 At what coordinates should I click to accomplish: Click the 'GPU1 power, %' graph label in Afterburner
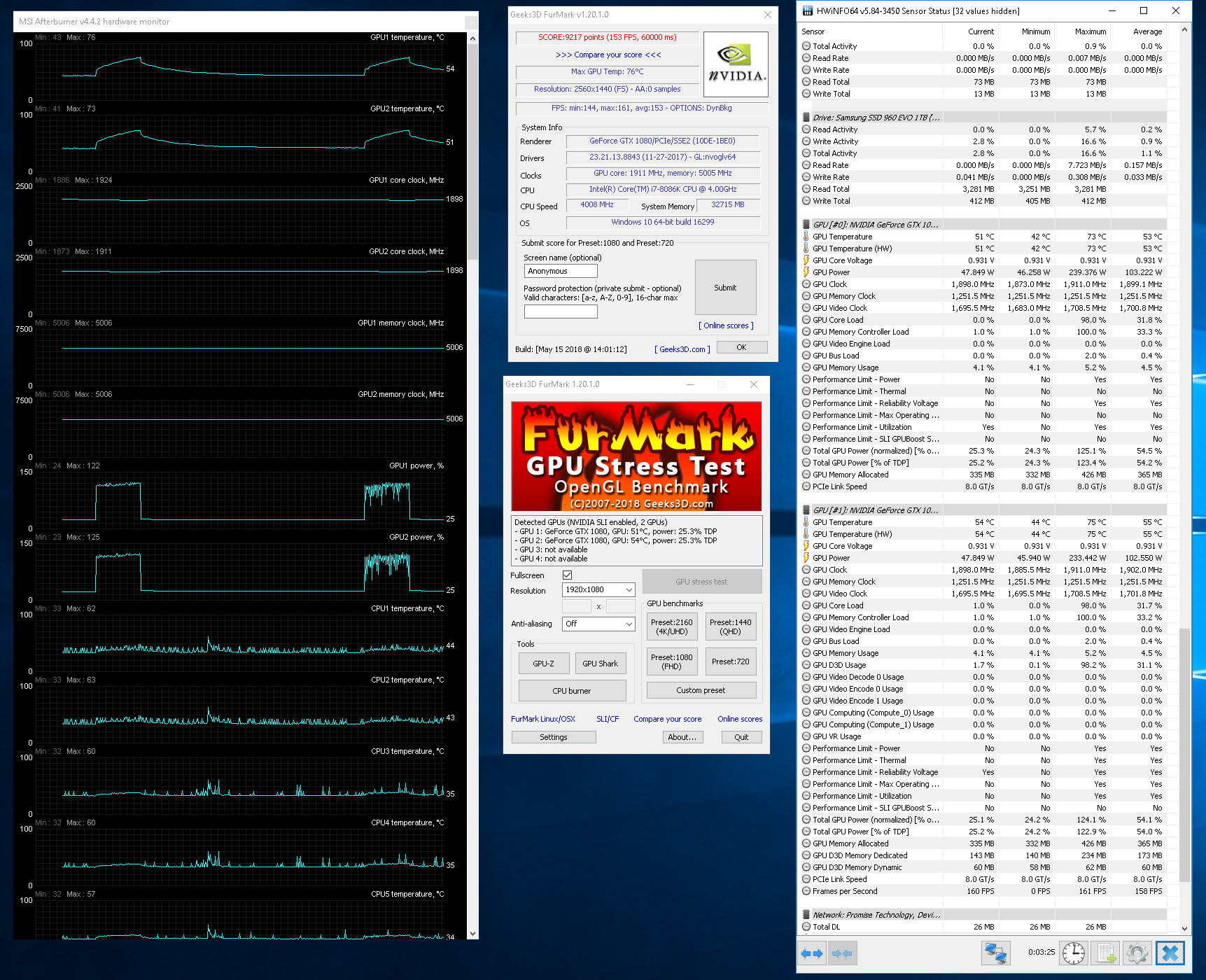click(416, 465)
